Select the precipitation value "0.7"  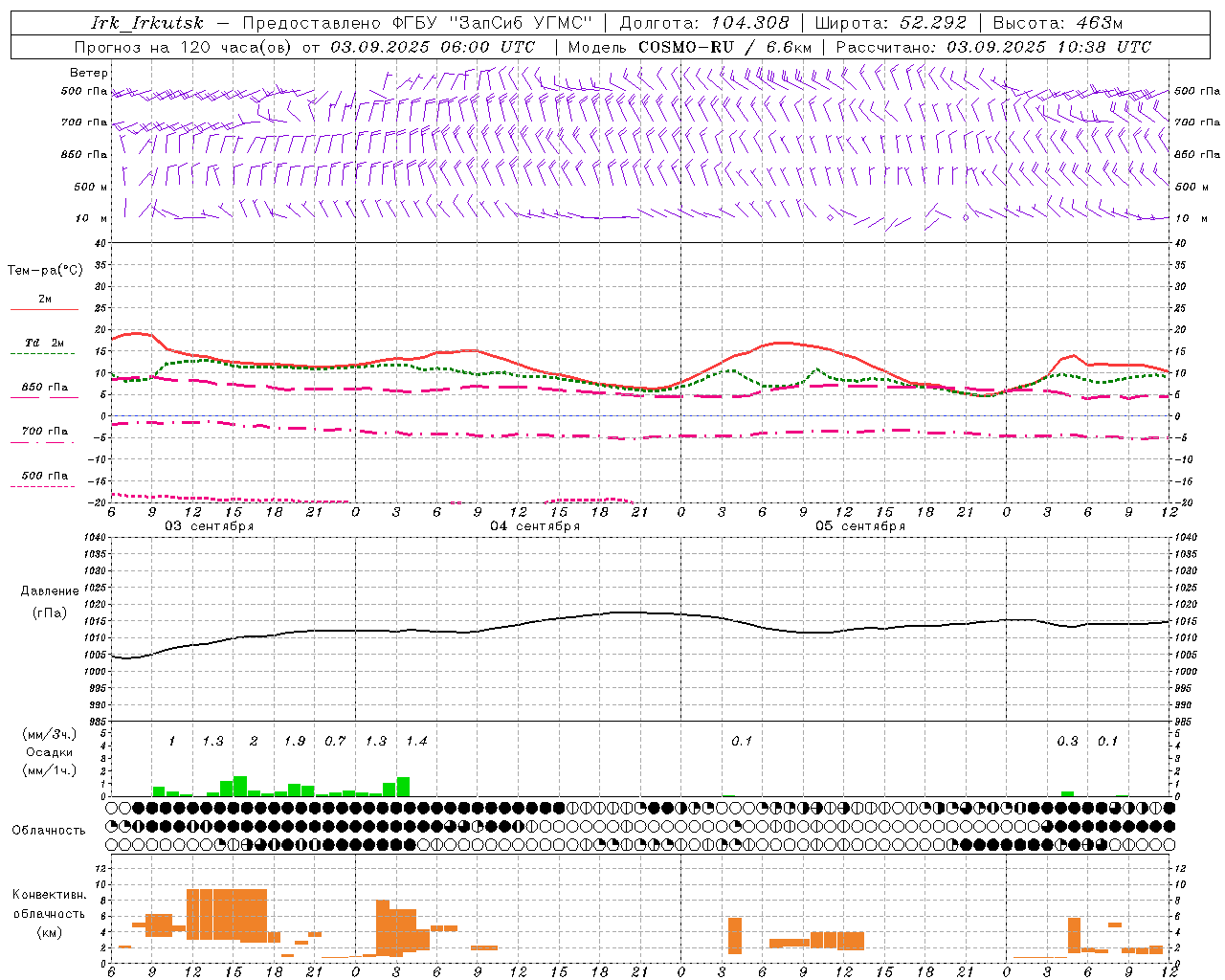tap(335, 742)
